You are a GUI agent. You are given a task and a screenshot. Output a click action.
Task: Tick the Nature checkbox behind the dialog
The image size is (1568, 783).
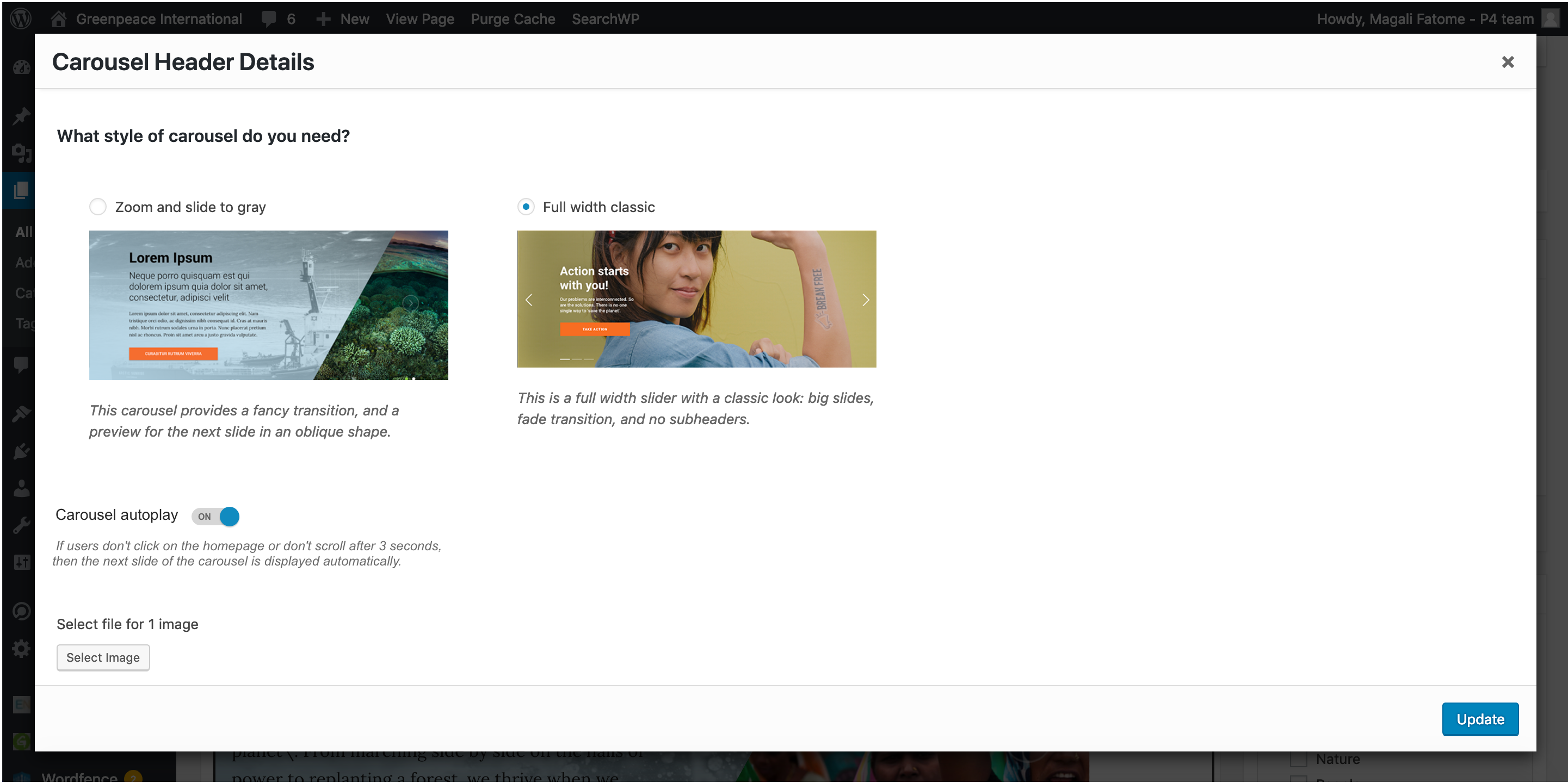point(1298,759)
